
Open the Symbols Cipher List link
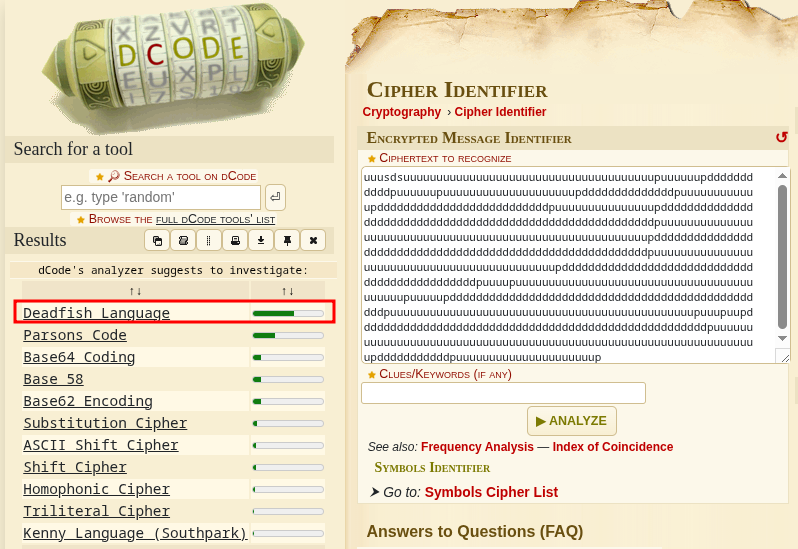[x=491, y=492]
